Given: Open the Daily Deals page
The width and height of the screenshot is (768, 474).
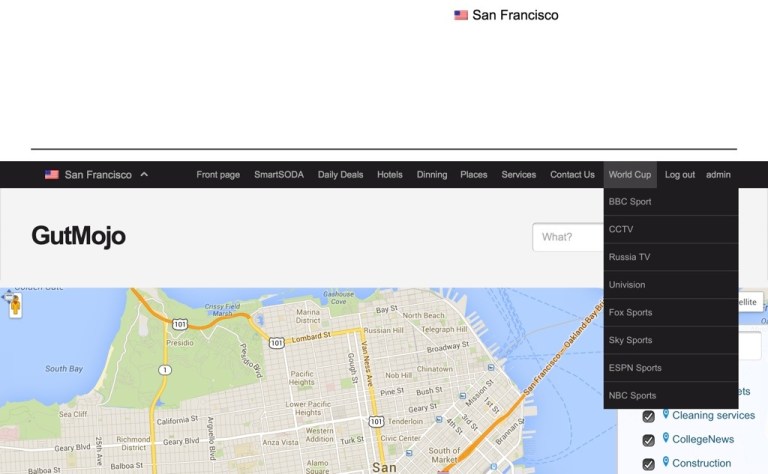Looking at the screenshot, I should click(x=340, y=175).
